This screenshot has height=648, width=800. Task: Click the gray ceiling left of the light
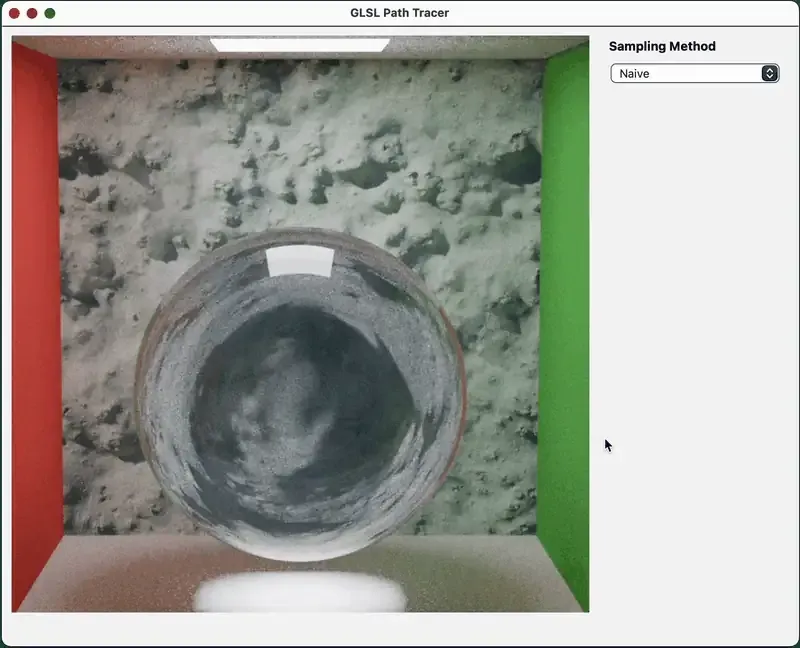point(120,46)
